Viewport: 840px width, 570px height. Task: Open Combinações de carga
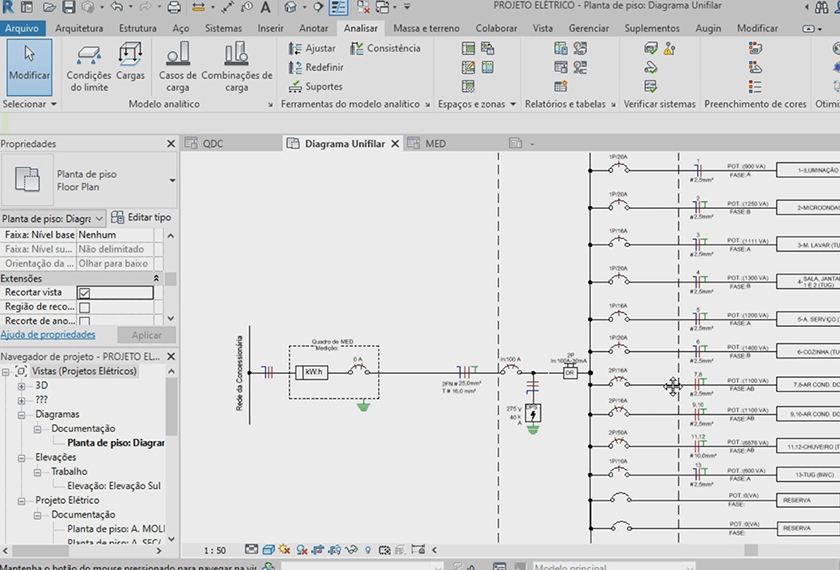point(236,66)
